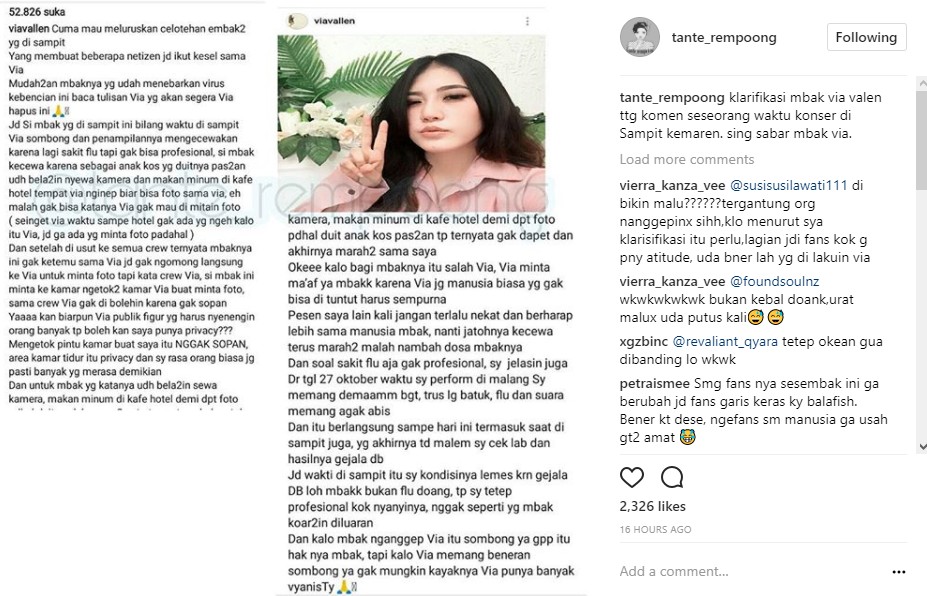Open the tante_rempoong profile avatar
This screenshot has width=927, height=596.
640,37
